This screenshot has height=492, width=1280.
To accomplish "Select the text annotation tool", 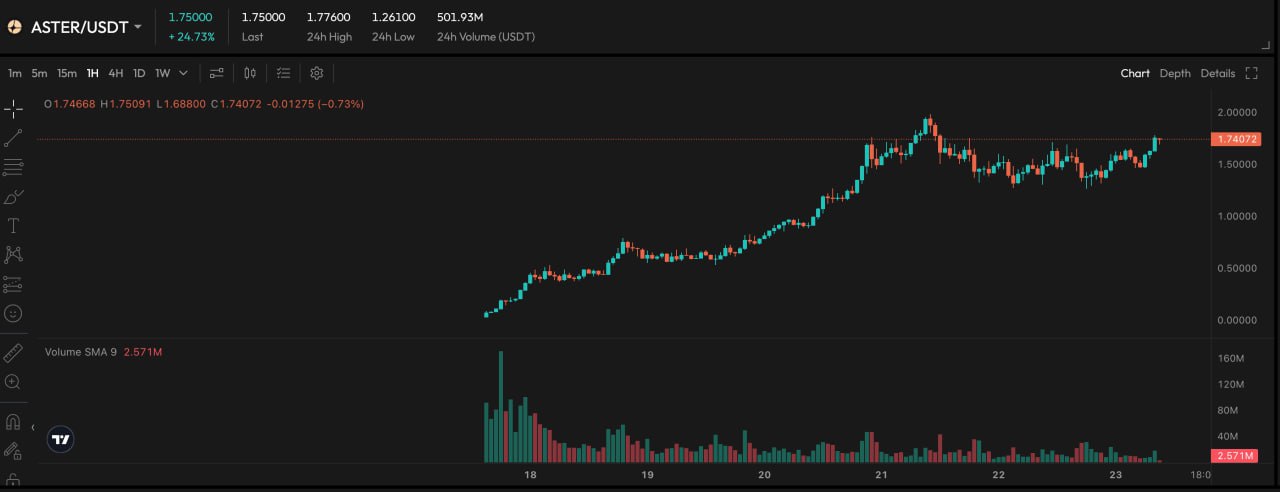I will coord(13,225).
